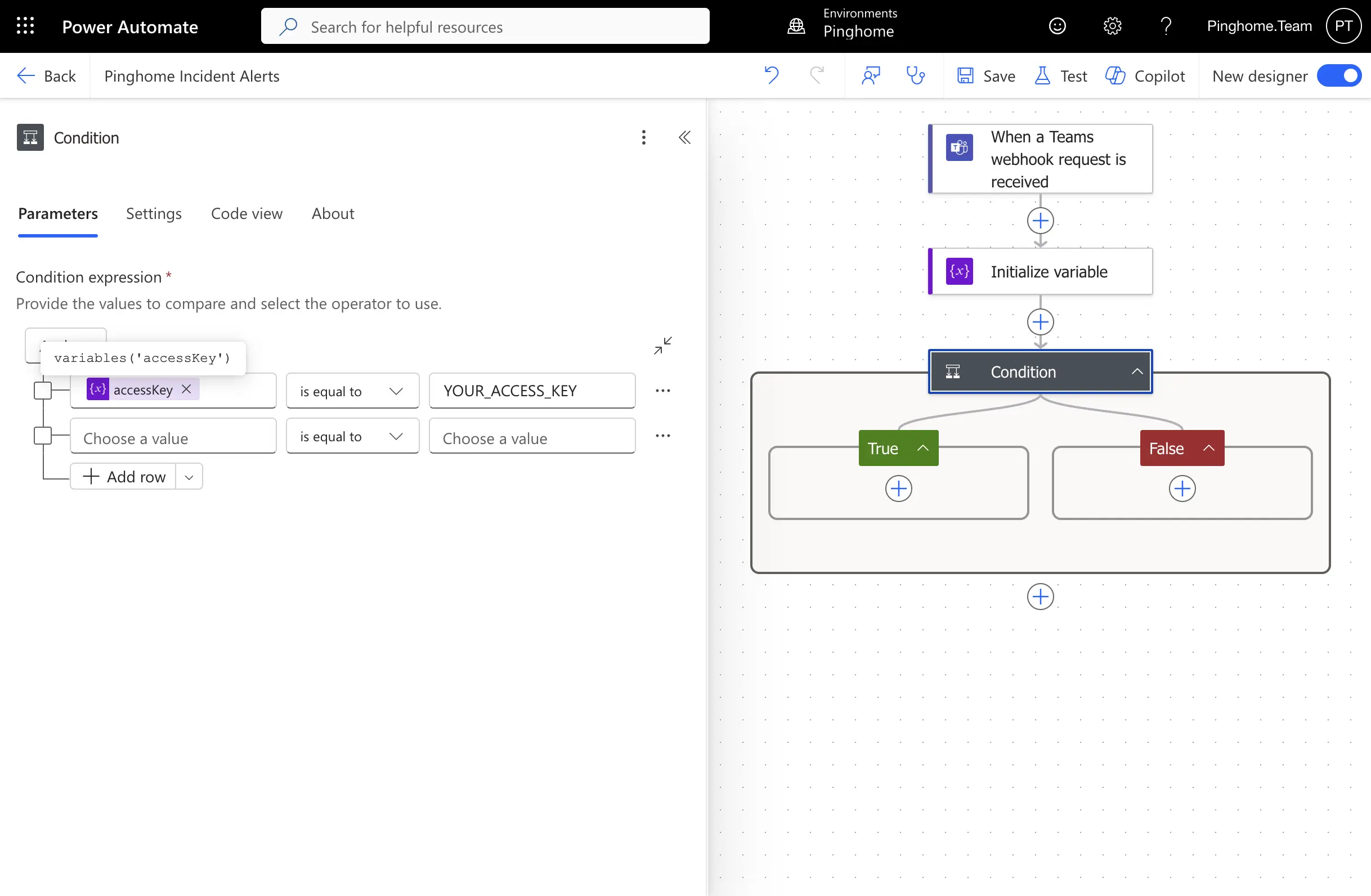Viewport: 1371px width, 896px height.
Task: Disable the New designer toggle
Action: tap(1339, 75)
